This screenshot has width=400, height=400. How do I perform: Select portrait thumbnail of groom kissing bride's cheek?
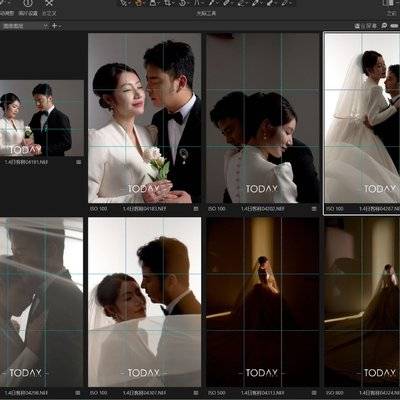click(144, 118)
